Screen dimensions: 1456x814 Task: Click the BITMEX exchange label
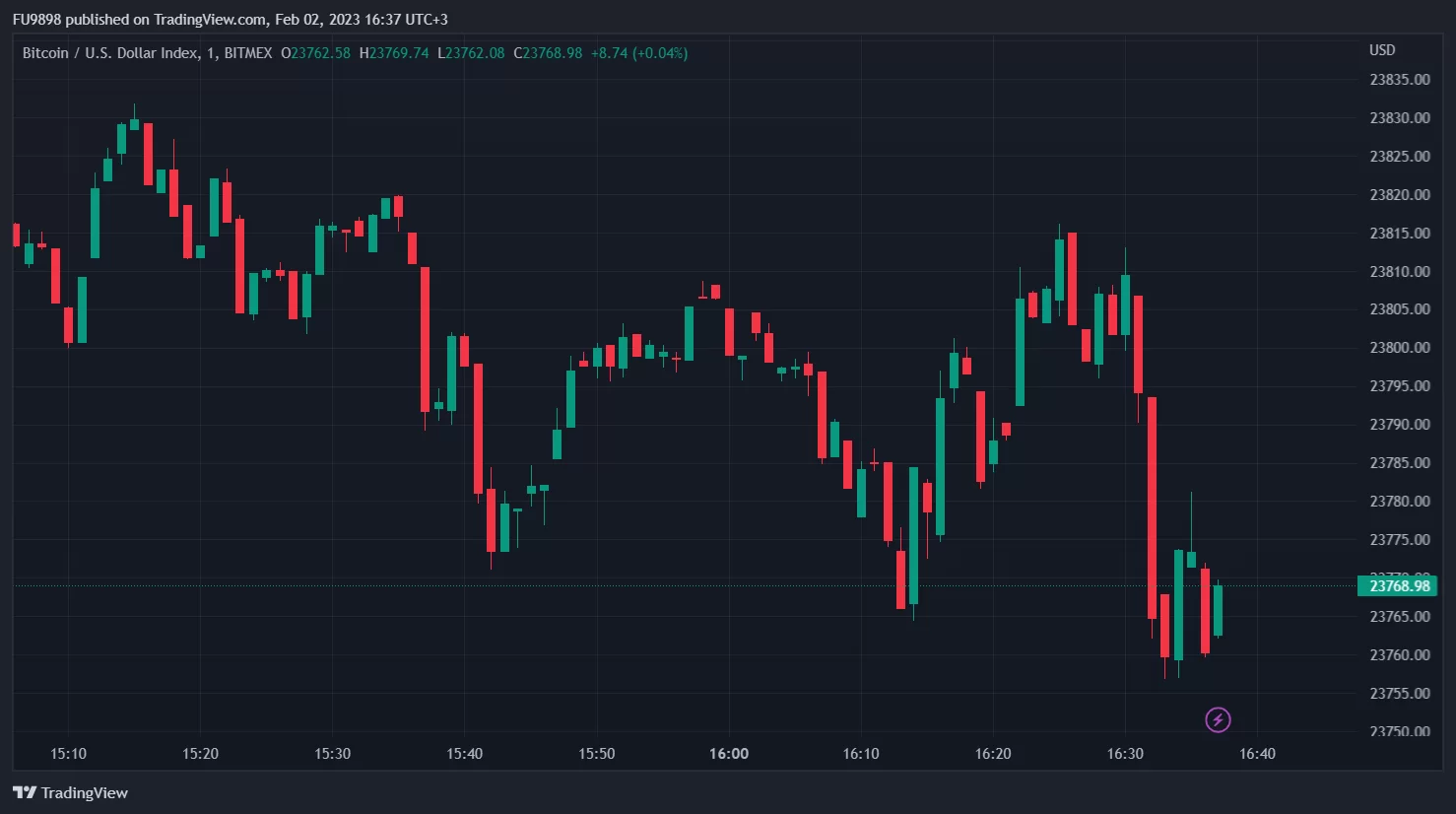[x=248, y=53]
